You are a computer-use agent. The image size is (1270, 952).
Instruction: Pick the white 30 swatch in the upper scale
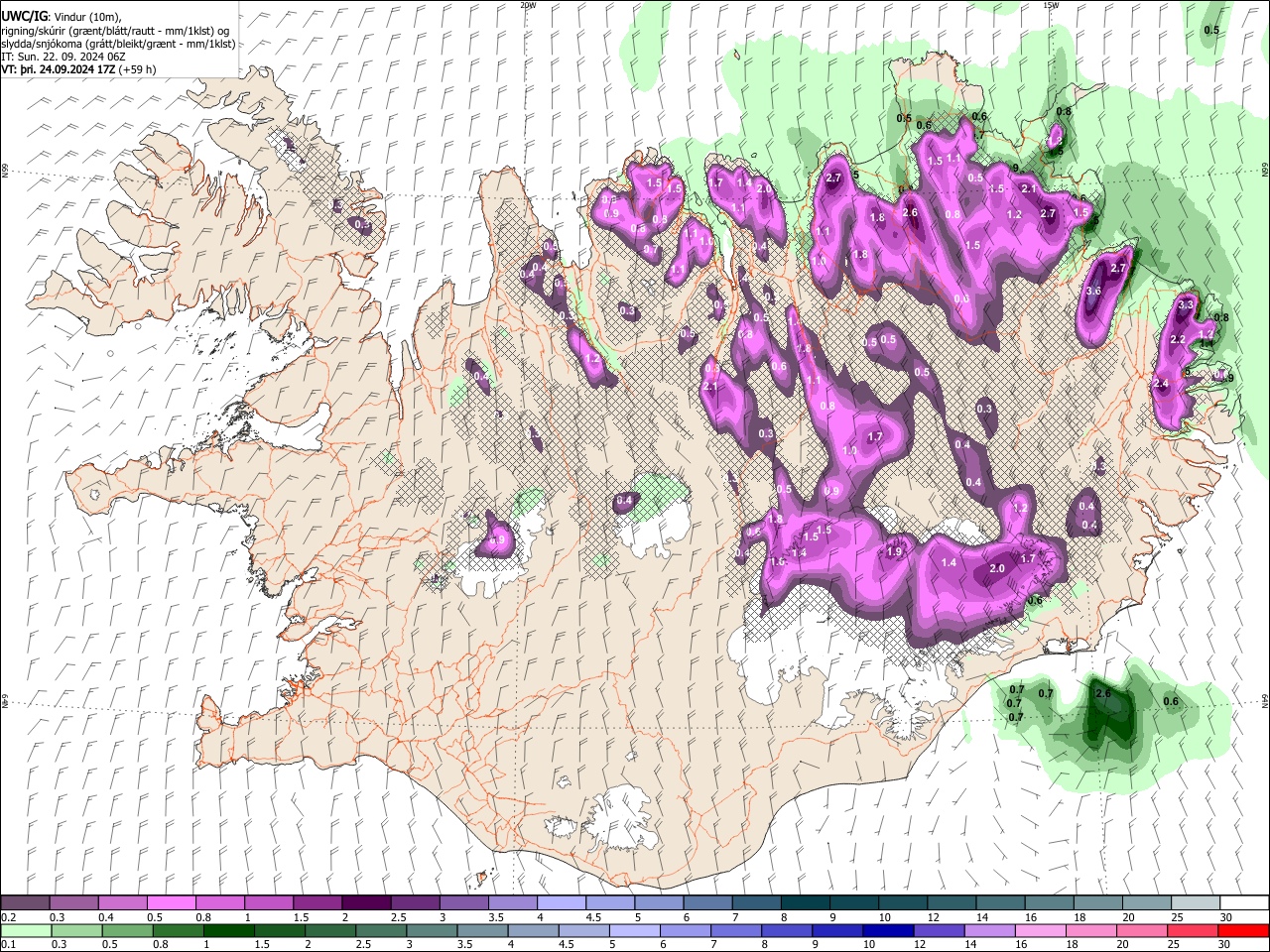coord(1242,903)
